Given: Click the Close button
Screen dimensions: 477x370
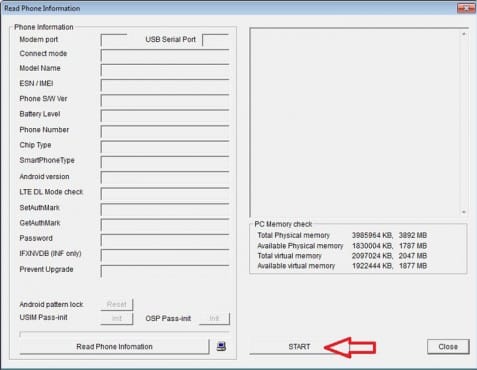Looking at the screenshot, I should pos(448,347).
